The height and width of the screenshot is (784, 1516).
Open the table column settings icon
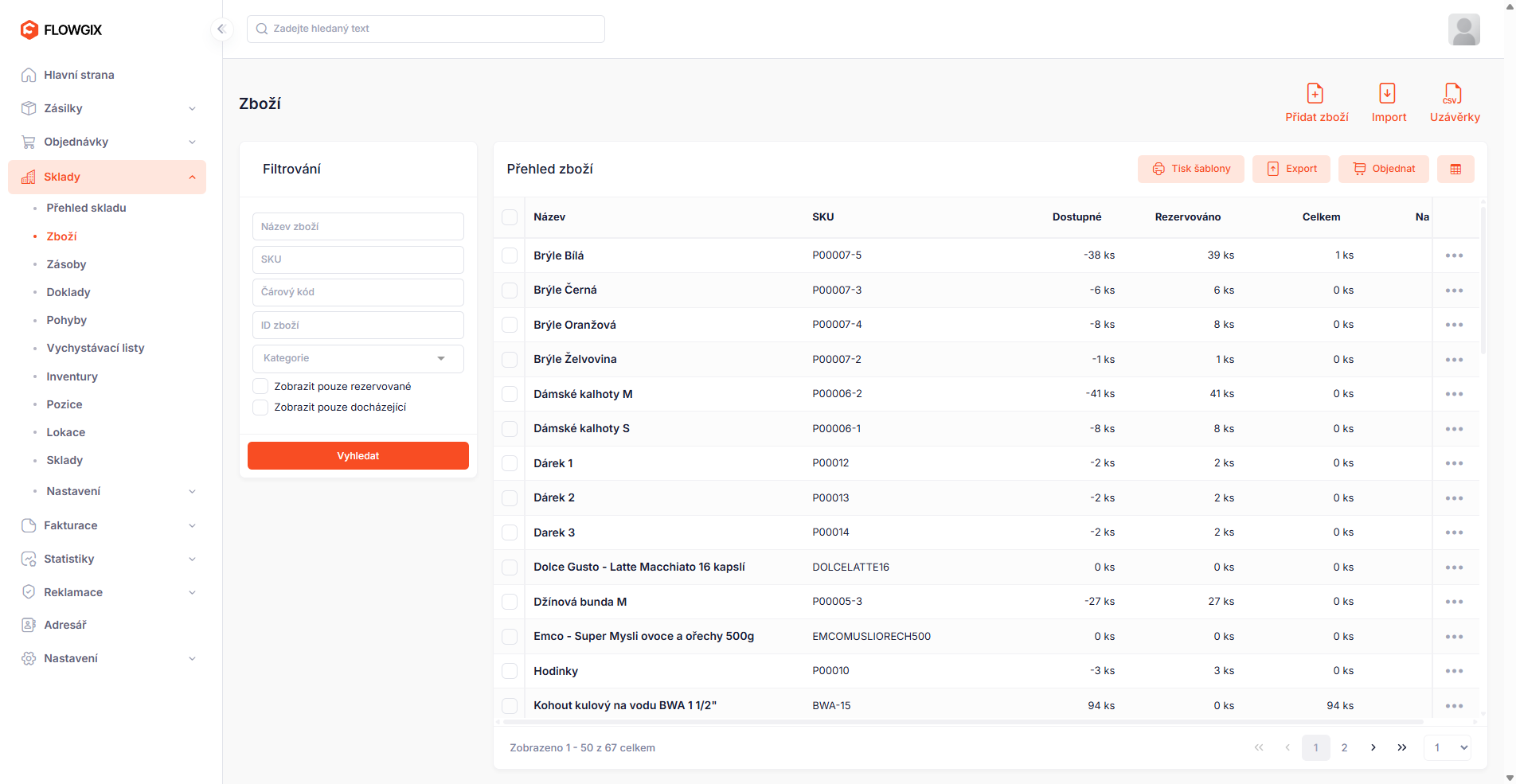1455,169
